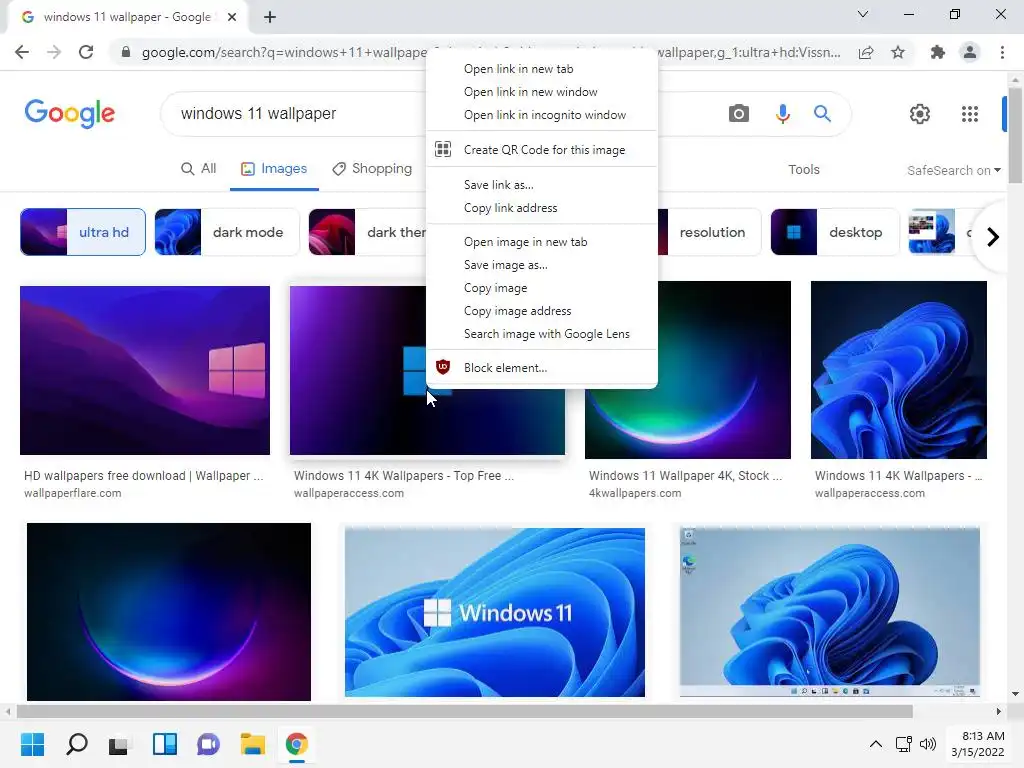Toggle the ultra hd filter chip
The image size is (1024, 768).
tap(83, 232)
